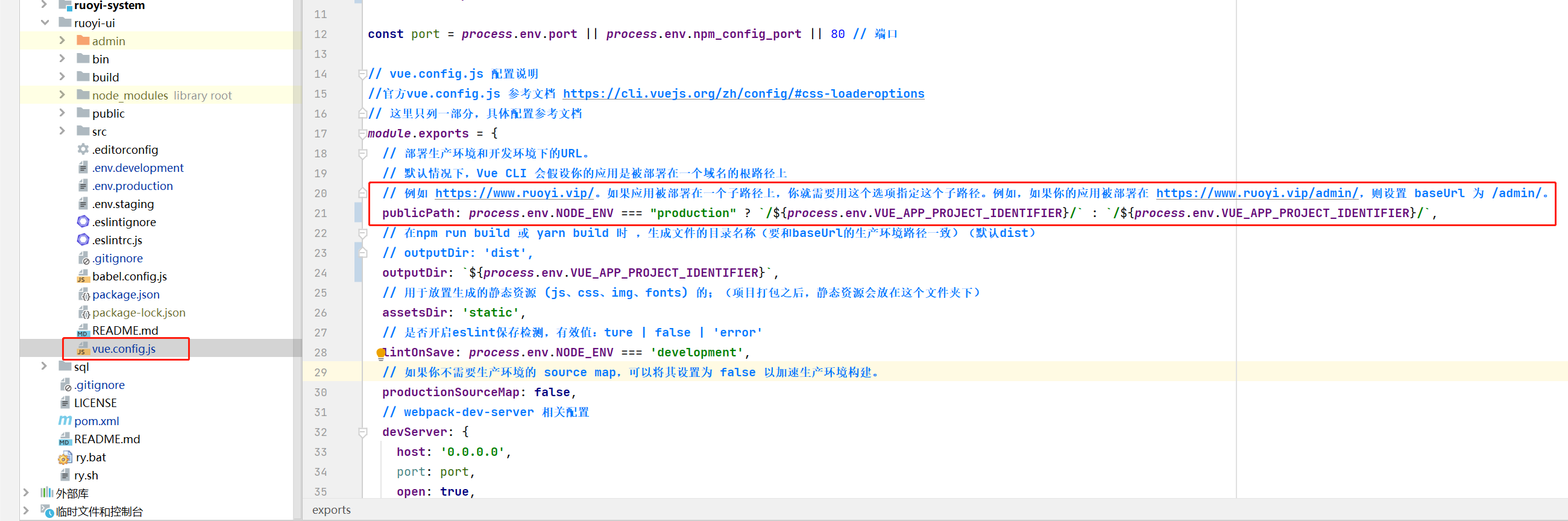
Task: Expand the admin folder
Action: point(62,41)
